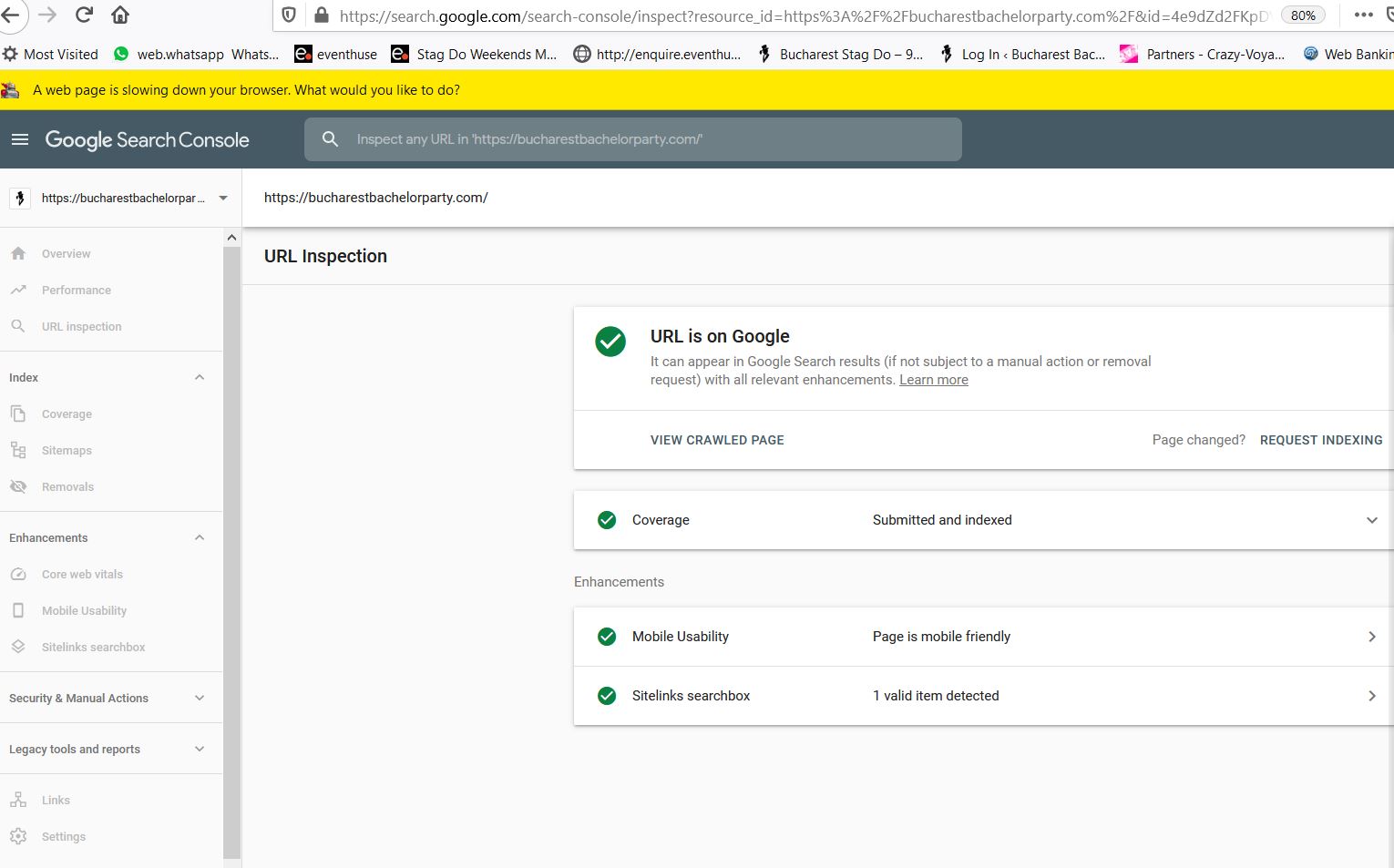
Task: Open the Learn more link
Action: click(934, 380)
